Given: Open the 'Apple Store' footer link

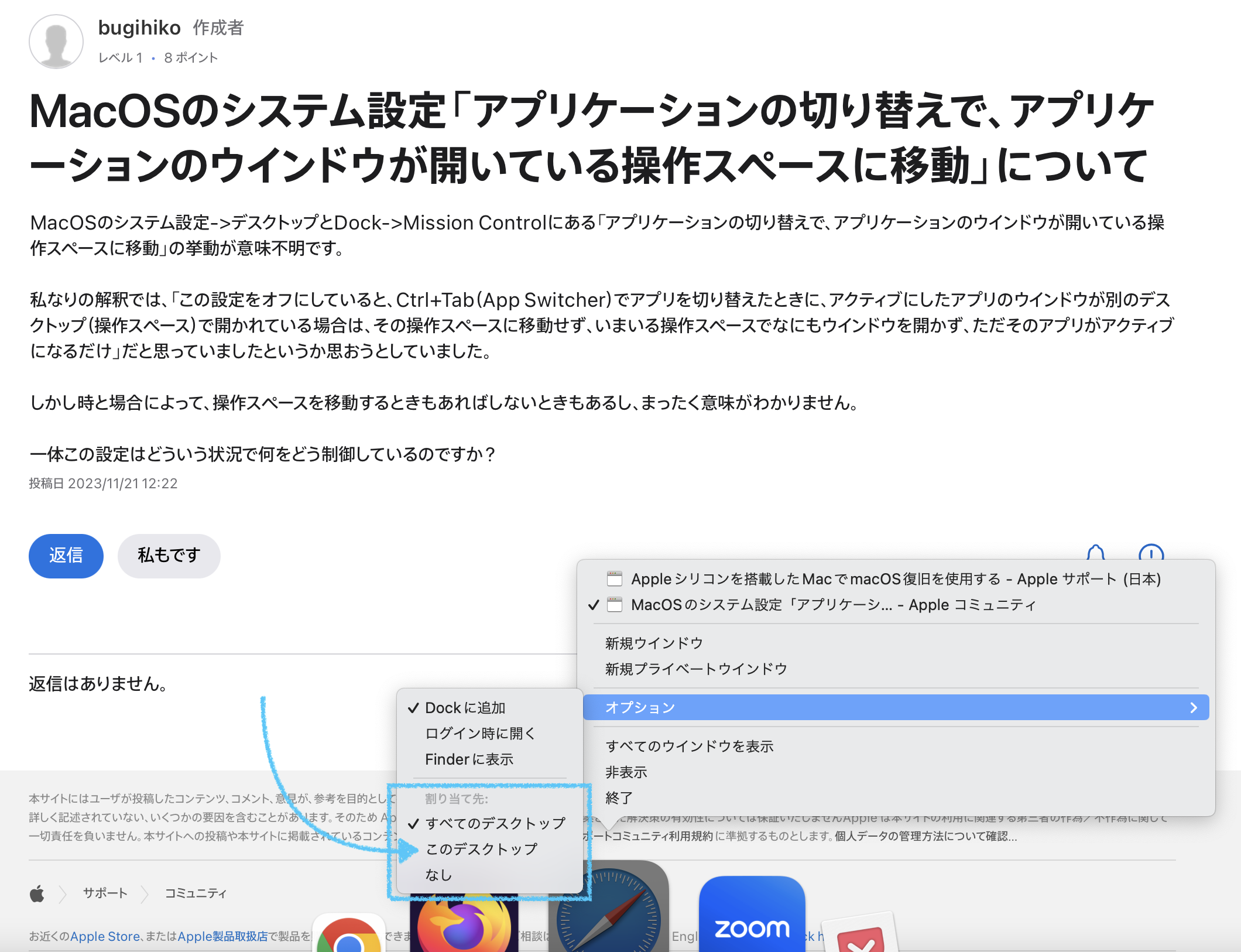Looking at the screenshot, I should (105, 936).
